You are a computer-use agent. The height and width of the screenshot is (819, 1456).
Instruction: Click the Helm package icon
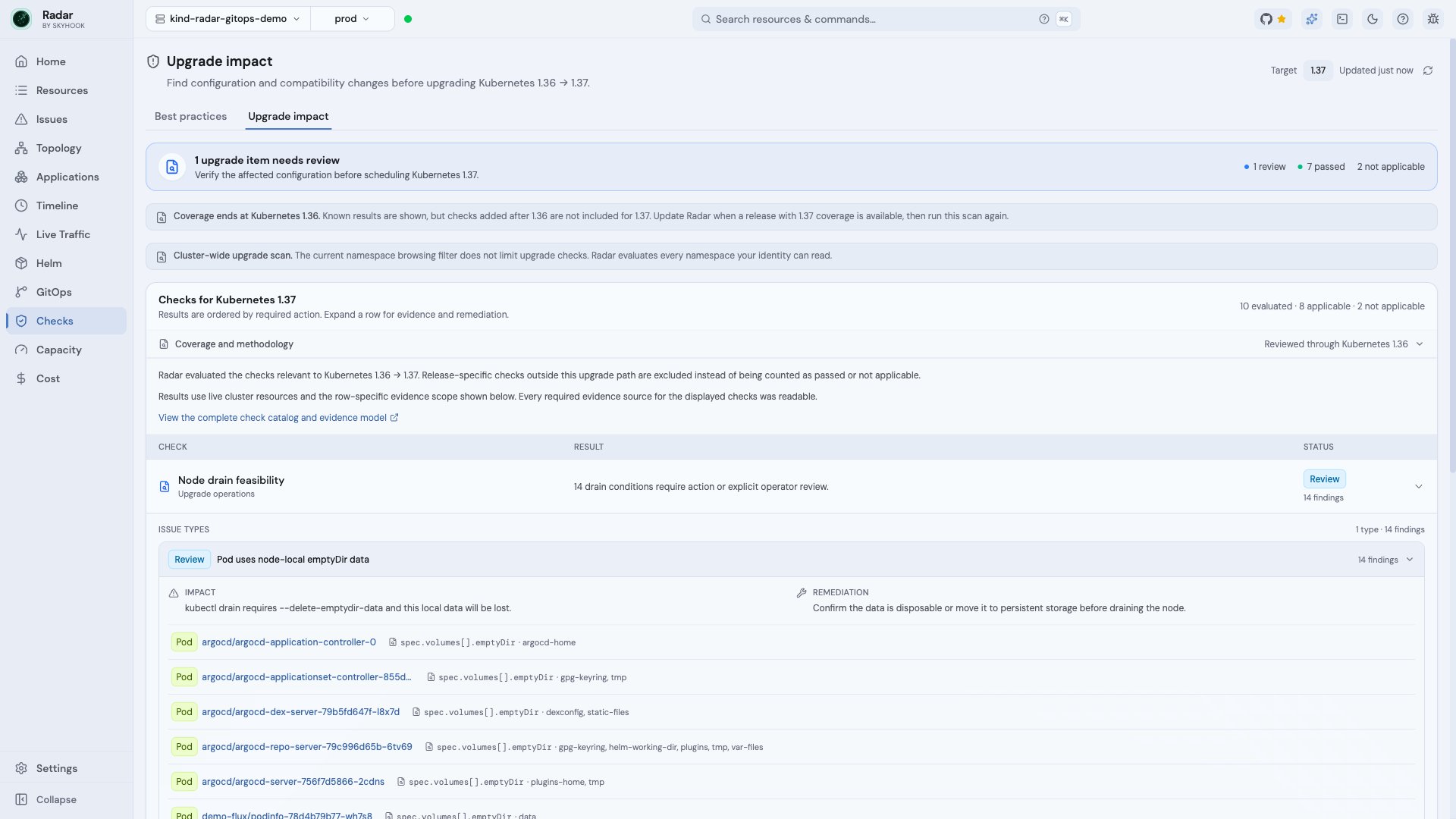tap(21, 263)
